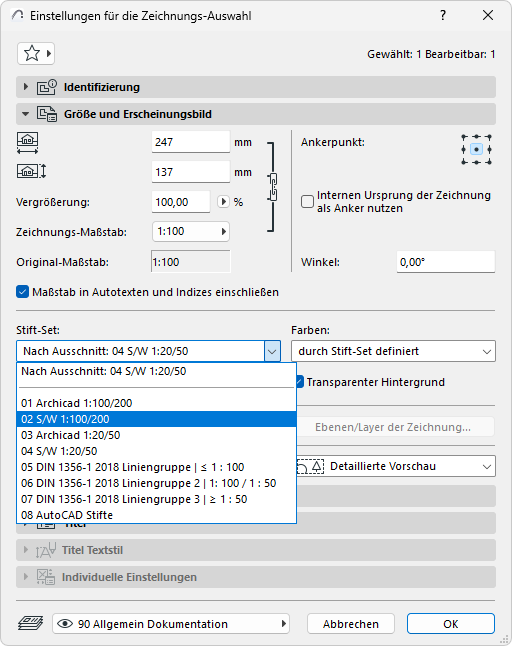Choose 06 DIN 1356-1 Liniengruppe 2
The height and width of the screenshot is (646, 512).
(157, 483)
